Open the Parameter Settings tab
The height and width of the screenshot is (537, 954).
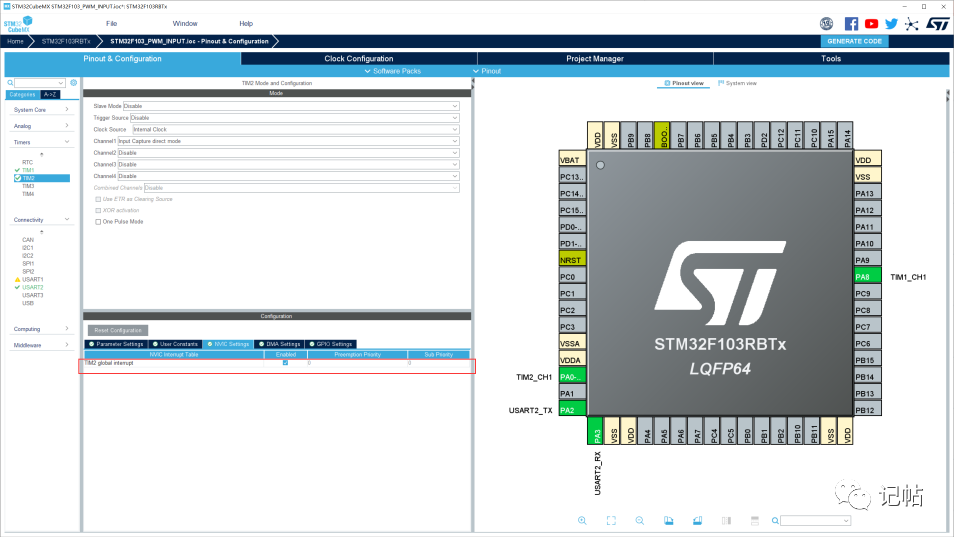click(x=116, y=344)
